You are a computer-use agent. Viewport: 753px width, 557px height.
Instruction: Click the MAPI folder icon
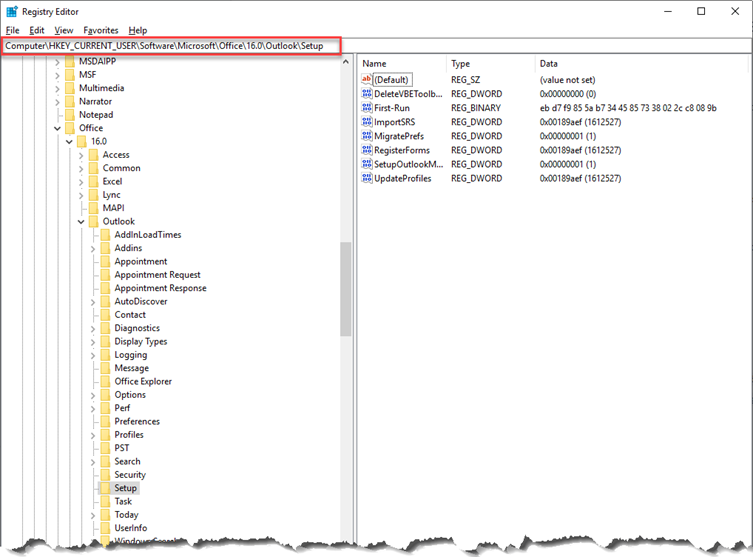[x=93, y=208]
